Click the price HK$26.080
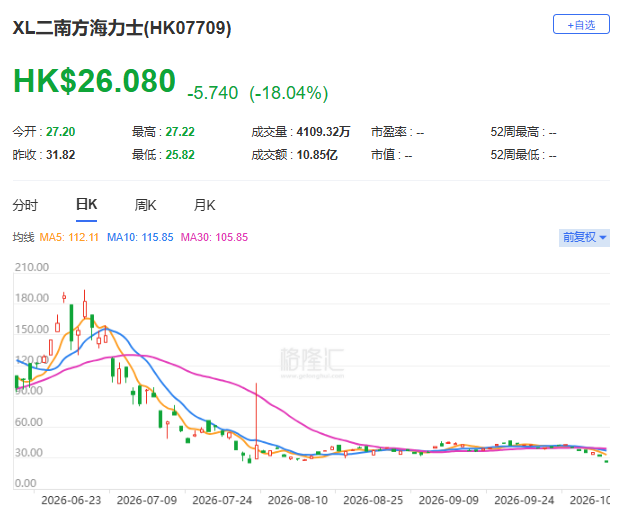 (94, 81)
